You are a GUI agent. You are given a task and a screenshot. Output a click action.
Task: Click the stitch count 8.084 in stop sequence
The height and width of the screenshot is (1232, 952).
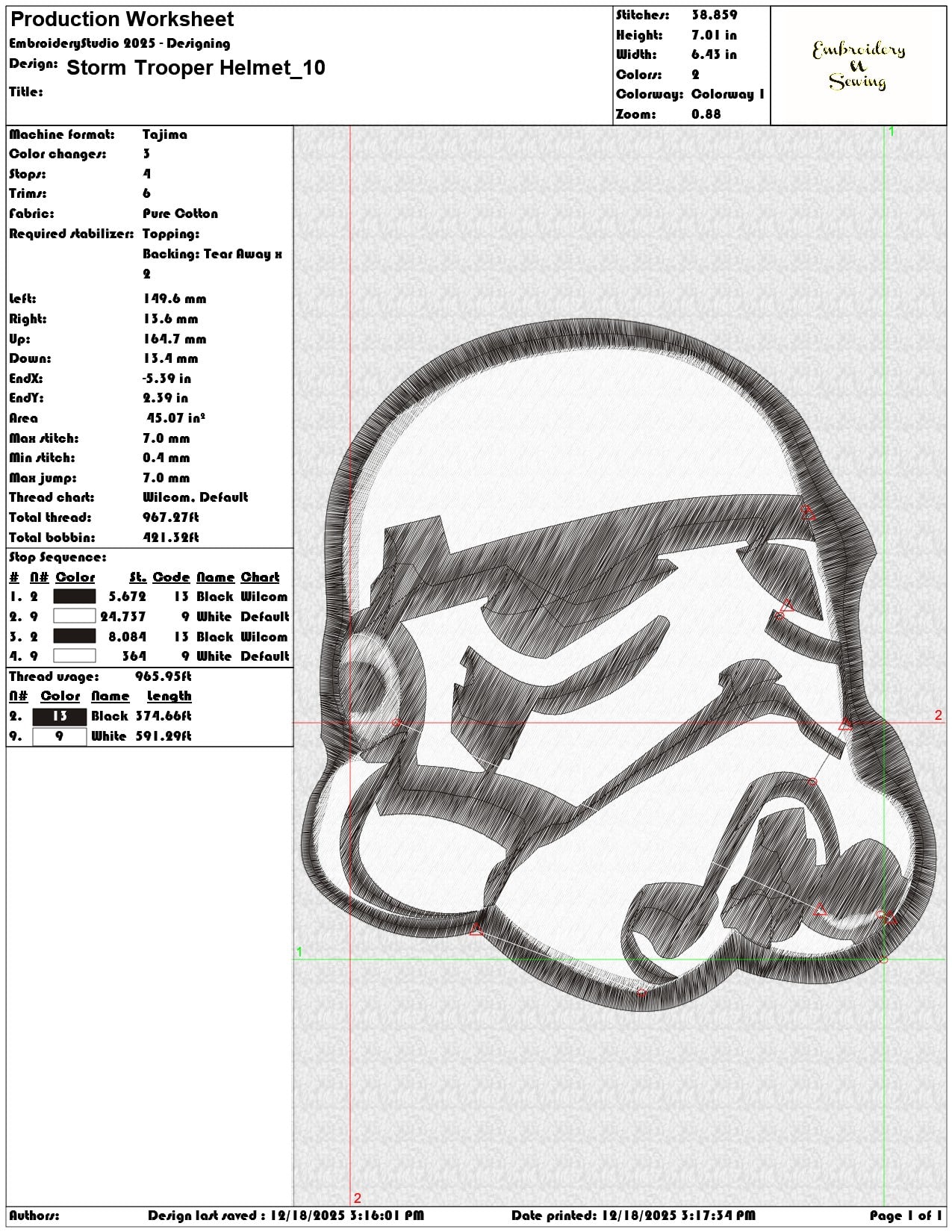point(127,637)
